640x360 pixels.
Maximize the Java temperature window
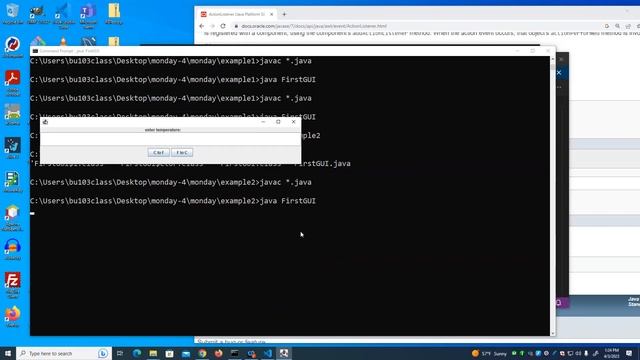278,122
